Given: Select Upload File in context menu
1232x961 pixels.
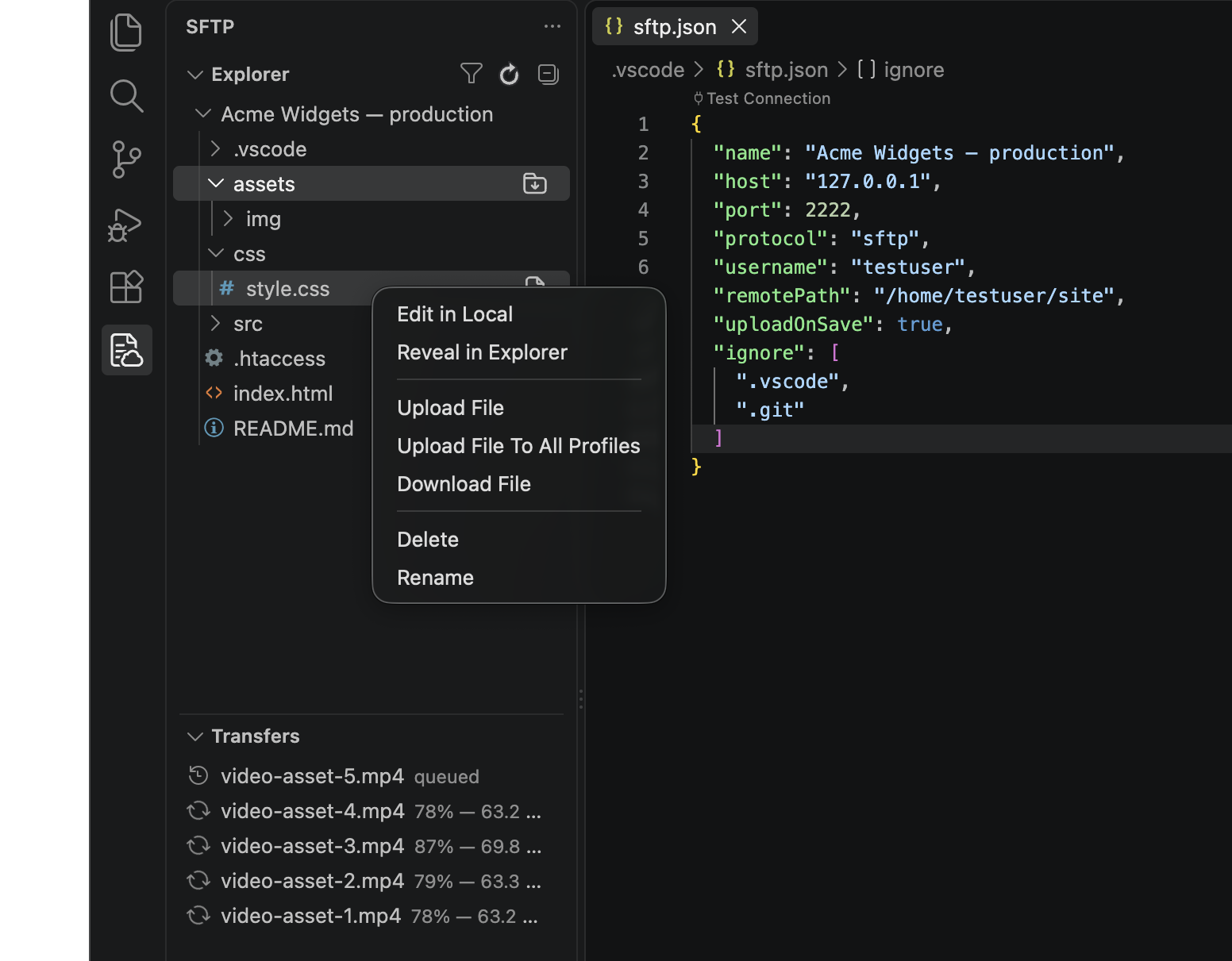Looking at the screenshot, I should tap(519, 408).
